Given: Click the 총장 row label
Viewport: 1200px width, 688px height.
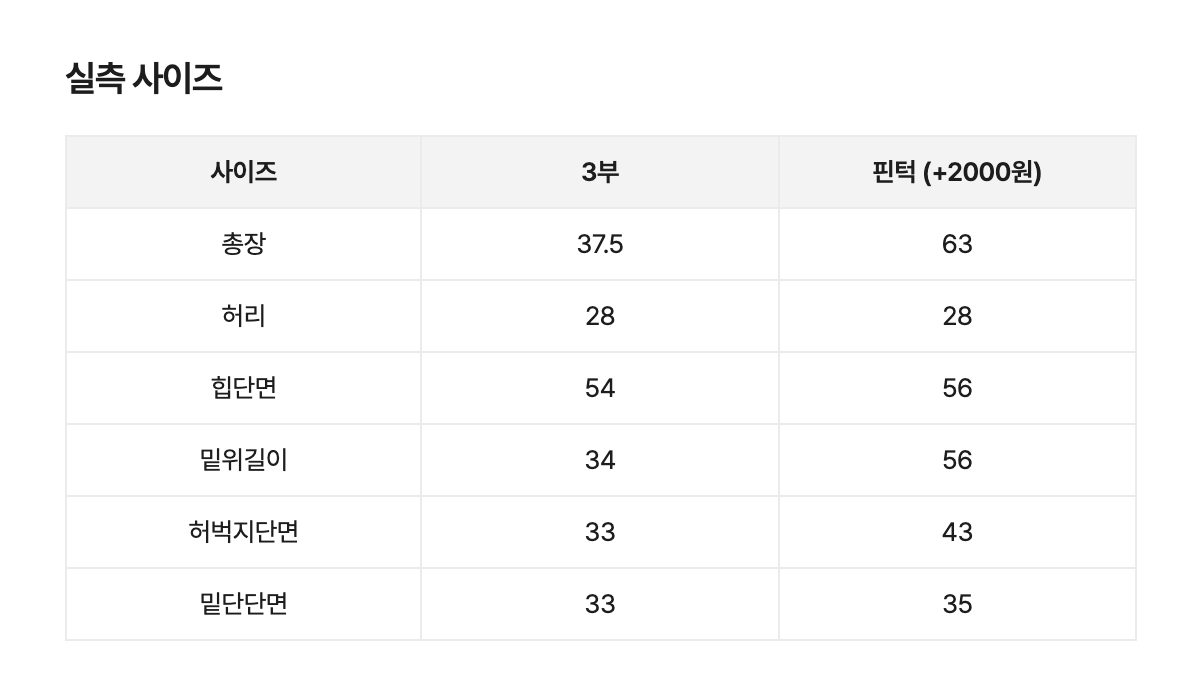Looking at the screenshot, I should [243, 244].
